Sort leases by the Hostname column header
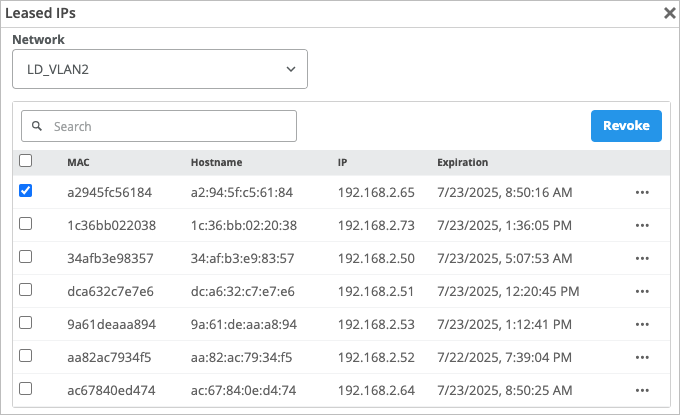The image size is (680, 415). pyautogui.click(x=216, y=162)
